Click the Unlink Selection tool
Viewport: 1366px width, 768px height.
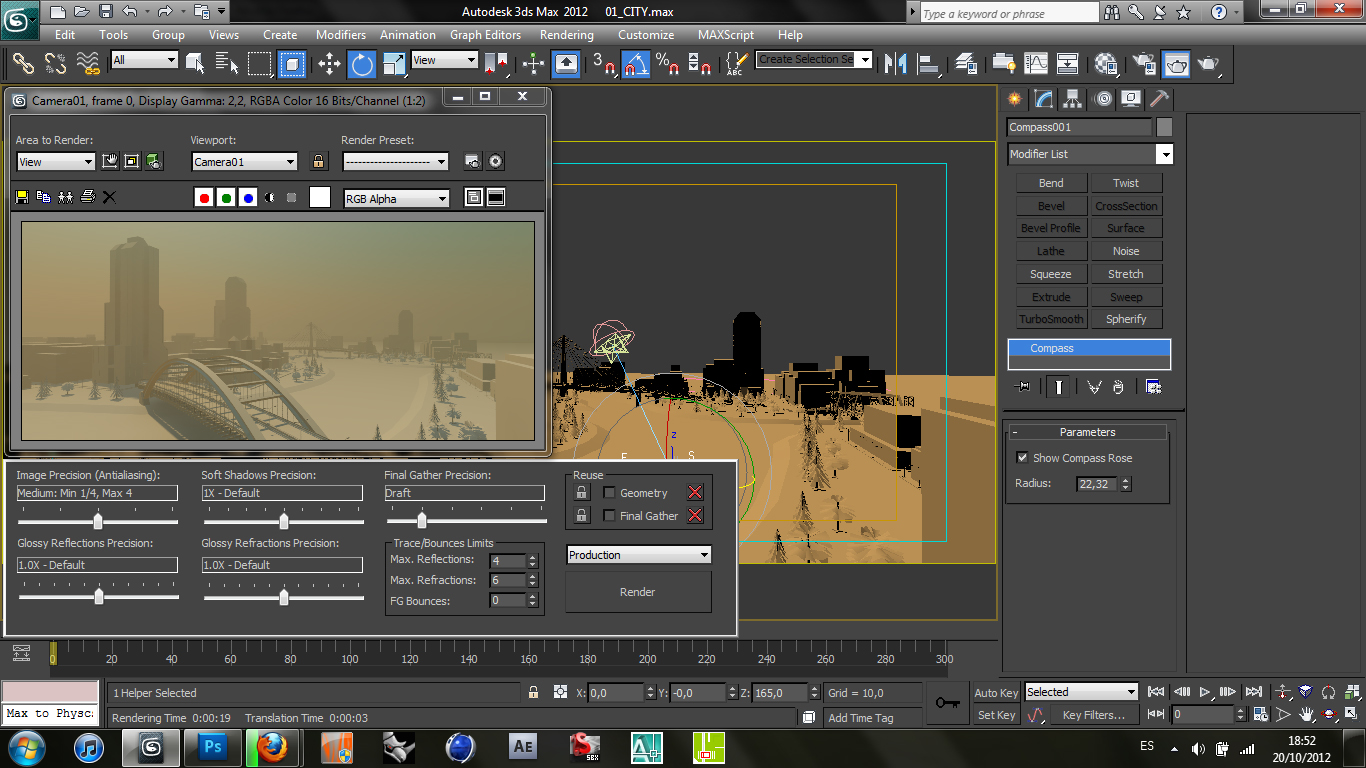click(x=55, y=63)
